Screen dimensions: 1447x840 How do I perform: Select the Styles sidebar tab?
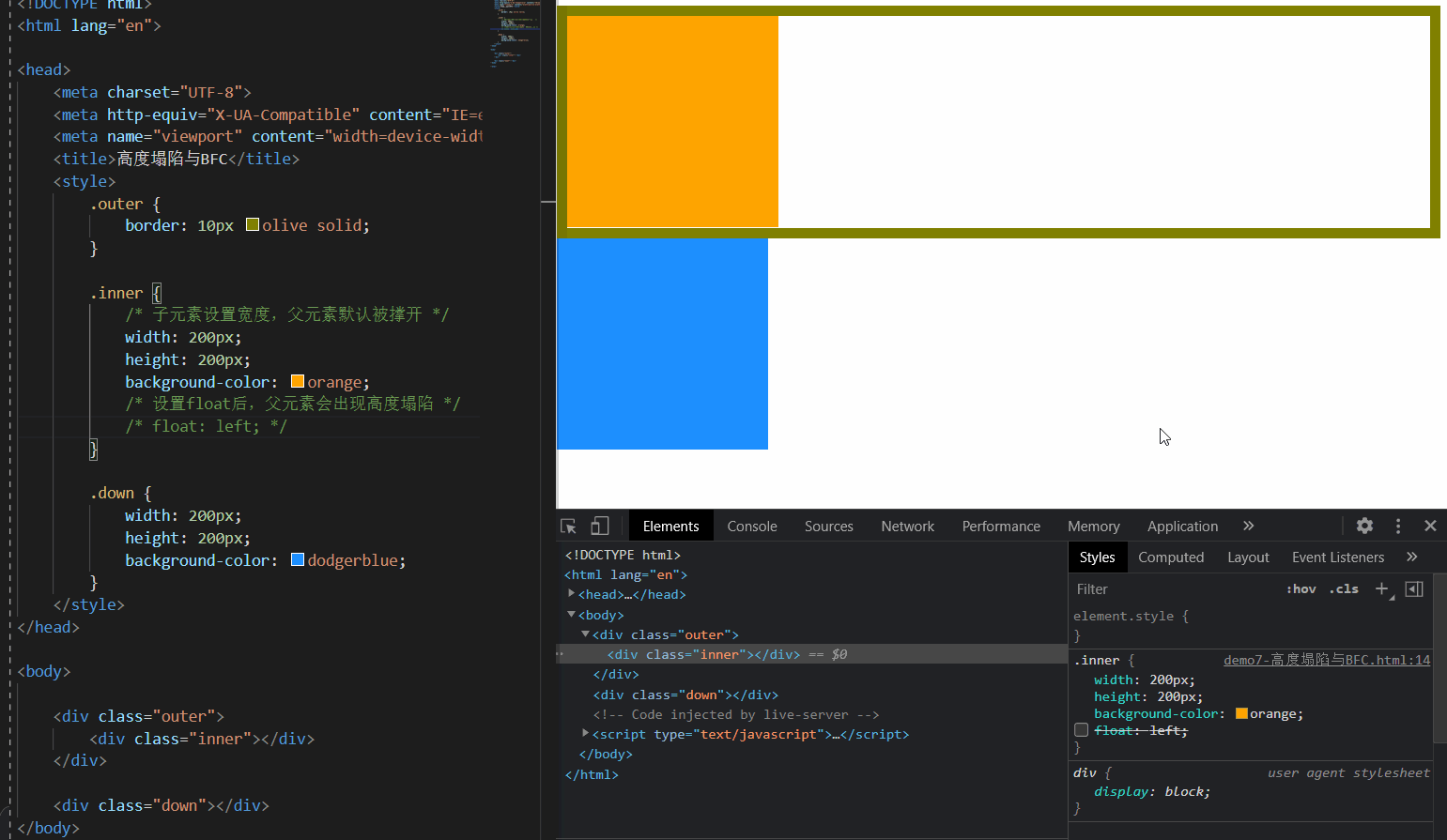[x=1097, y=557]
